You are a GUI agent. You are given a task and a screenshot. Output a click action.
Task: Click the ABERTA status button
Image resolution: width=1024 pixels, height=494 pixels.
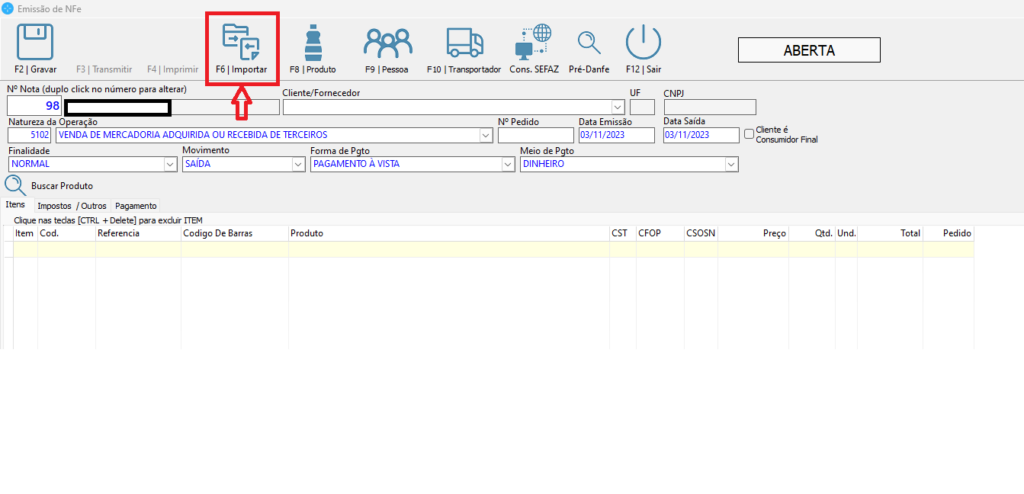coord(808,50)
